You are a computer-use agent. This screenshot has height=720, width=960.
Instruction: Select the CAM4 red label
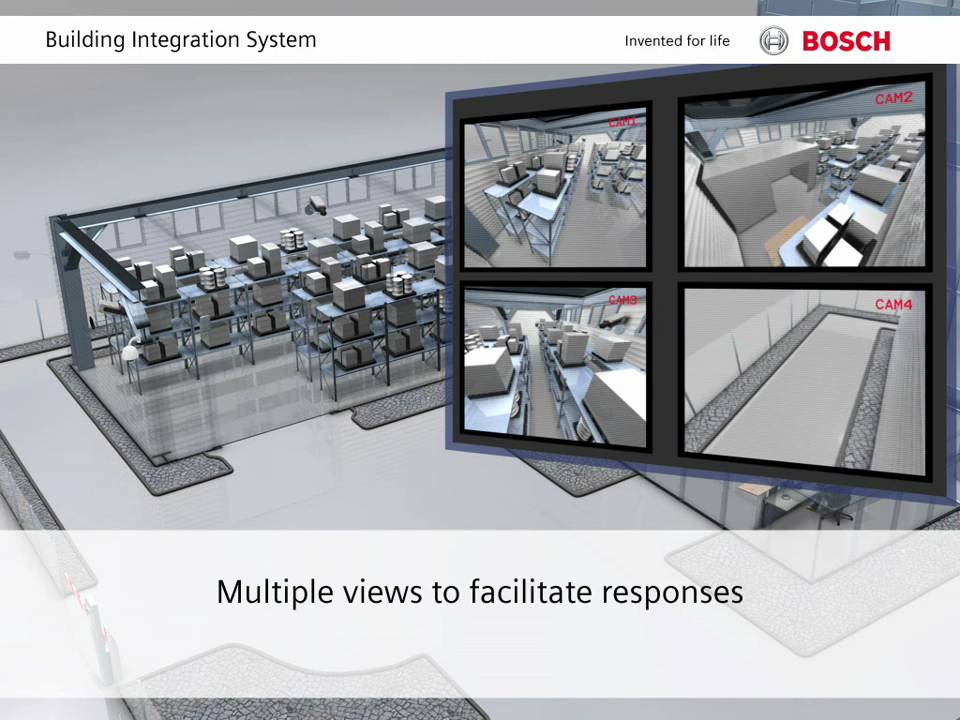point(893,304)
